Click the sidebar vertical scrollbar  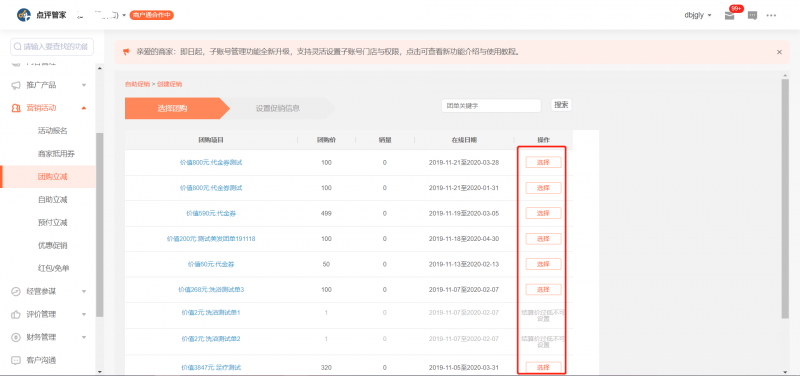click(99, 224)
